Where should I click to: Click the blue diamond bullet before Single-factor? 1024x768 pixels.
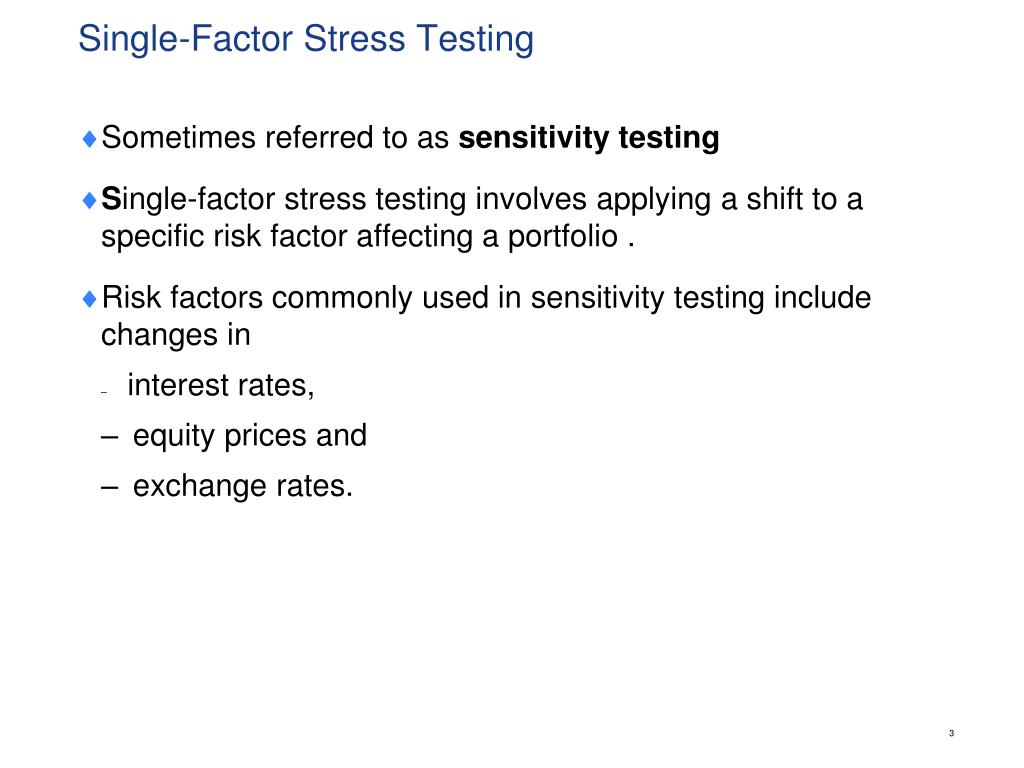click(90, 200)
